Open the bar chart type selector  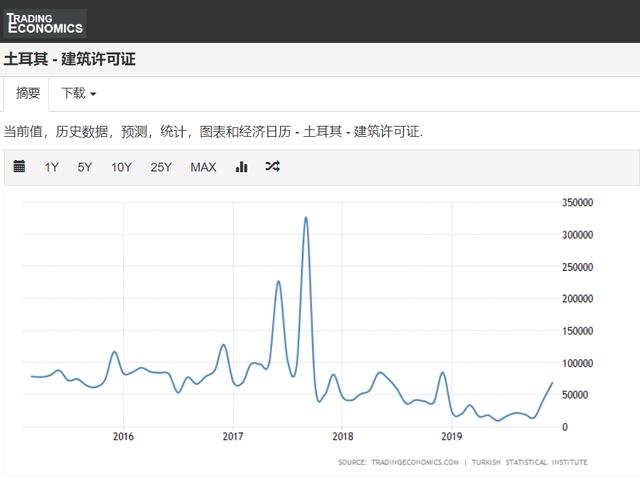point(241,167)
